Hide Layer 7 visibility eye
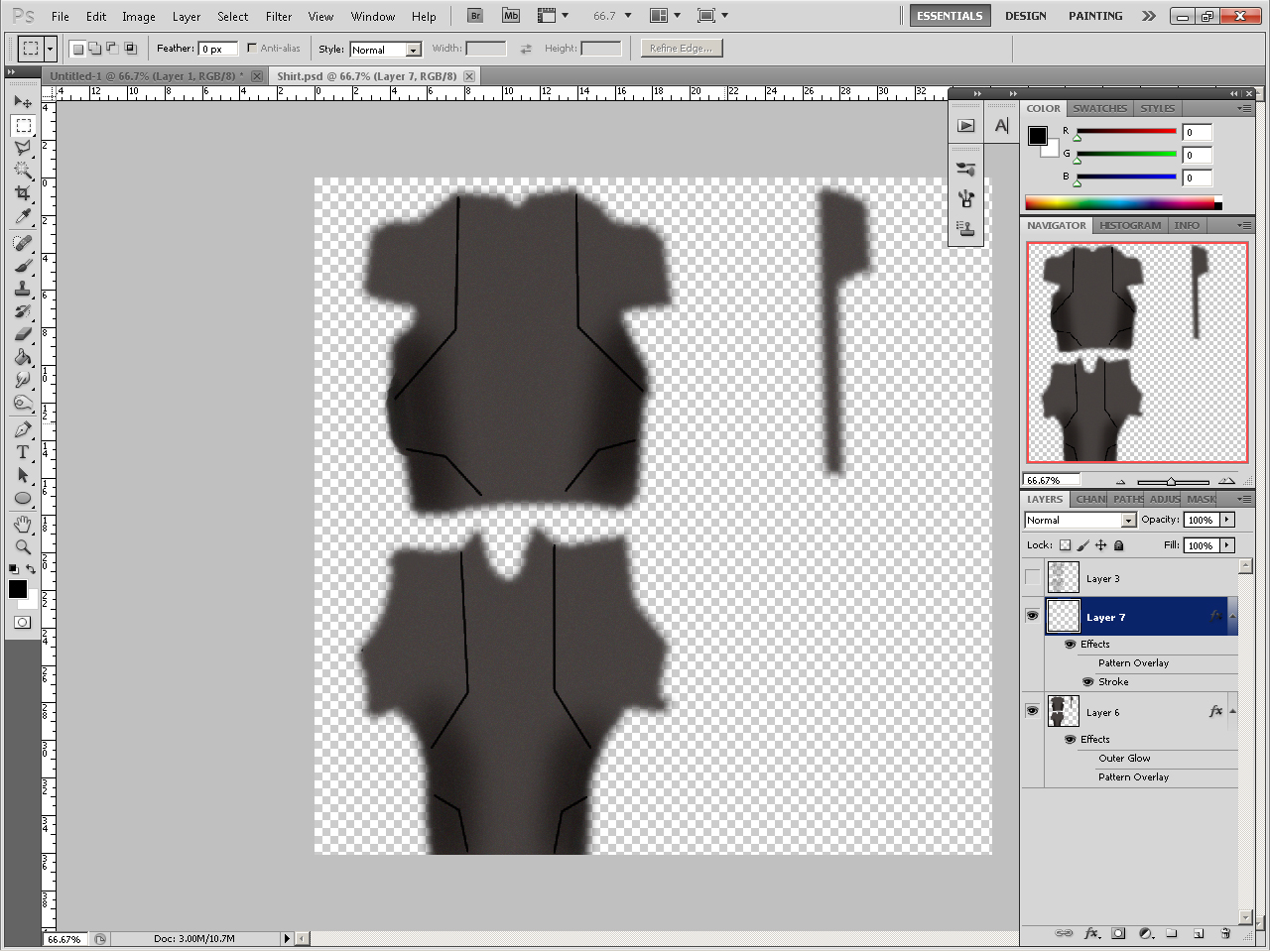 coord(1033,616)
